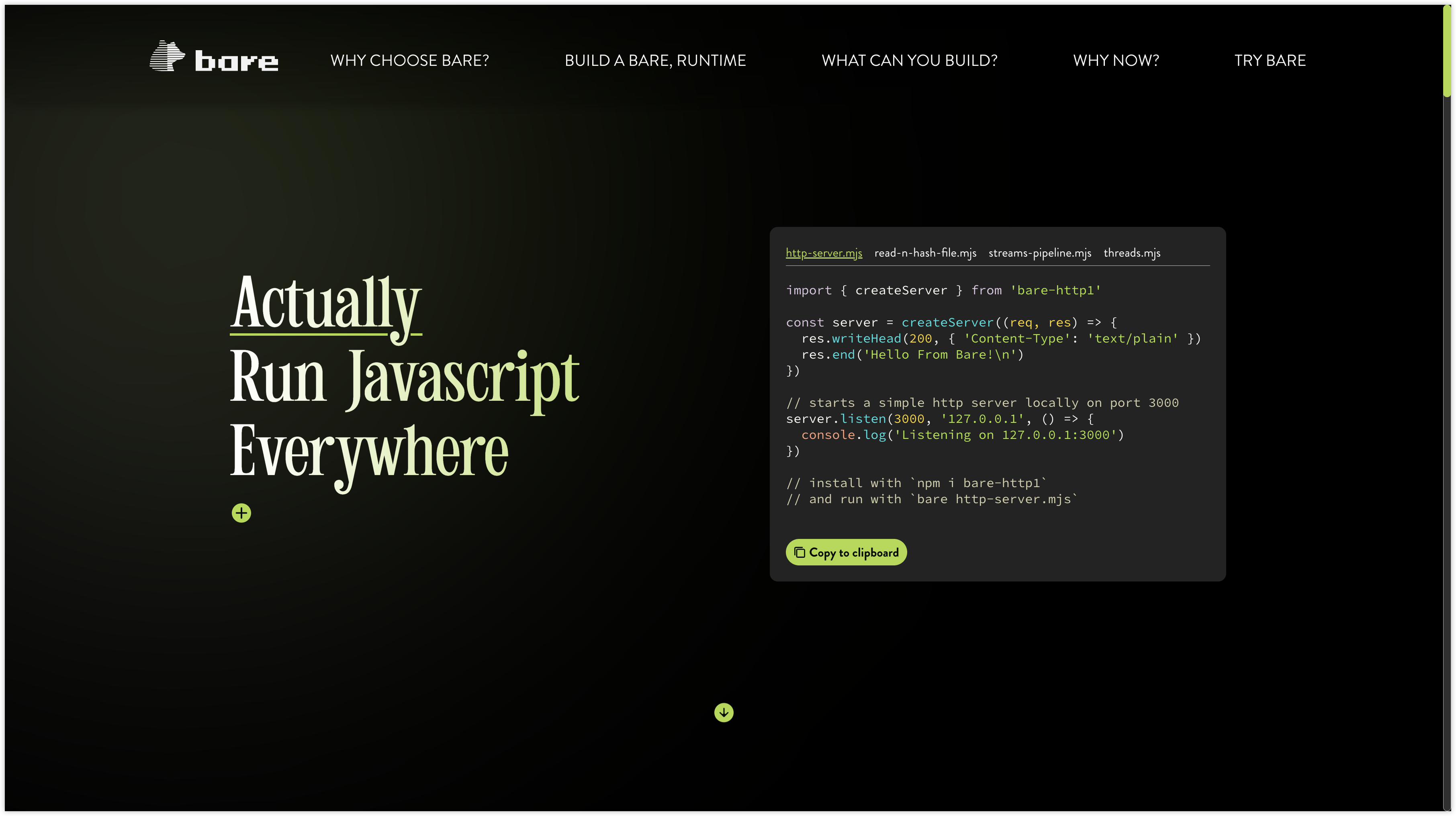Open WHAT CAN YOU BUILD? nav link
Screen dimensions: 1456x816
[910, 61]
